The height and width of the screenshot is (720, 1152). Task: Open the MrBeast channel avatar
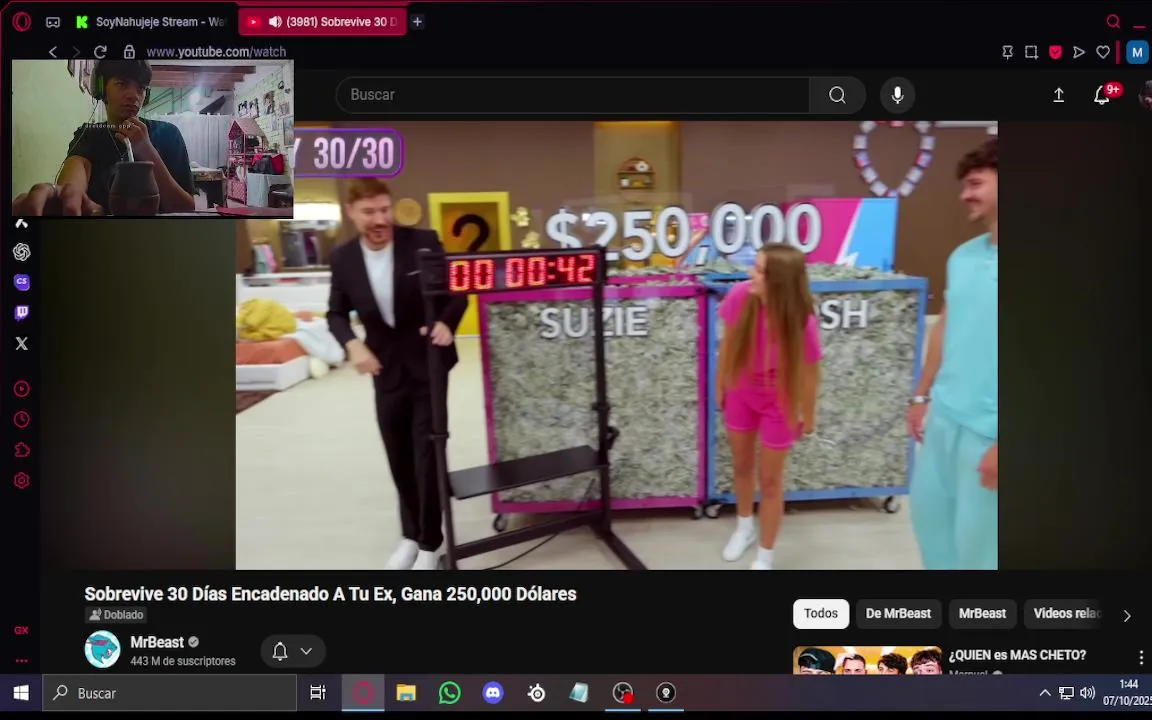102,649
